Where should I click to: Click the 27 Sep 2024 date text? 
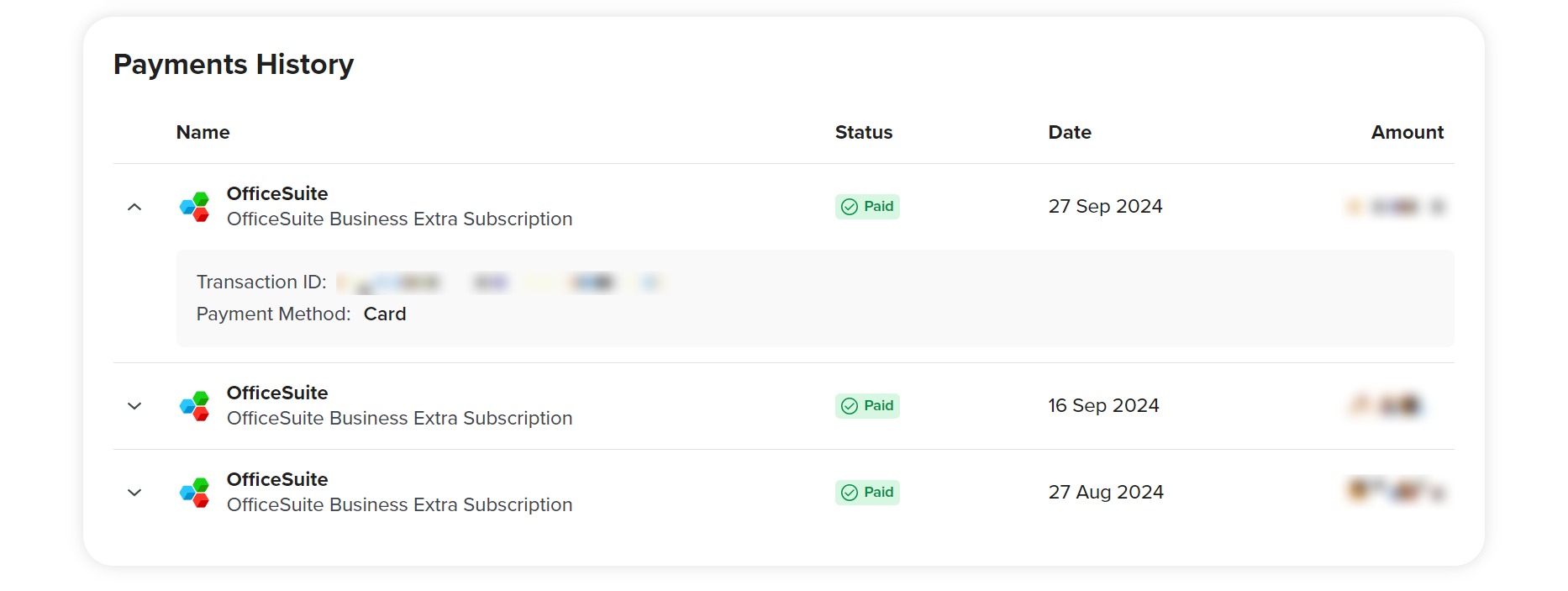(1105, 206)
